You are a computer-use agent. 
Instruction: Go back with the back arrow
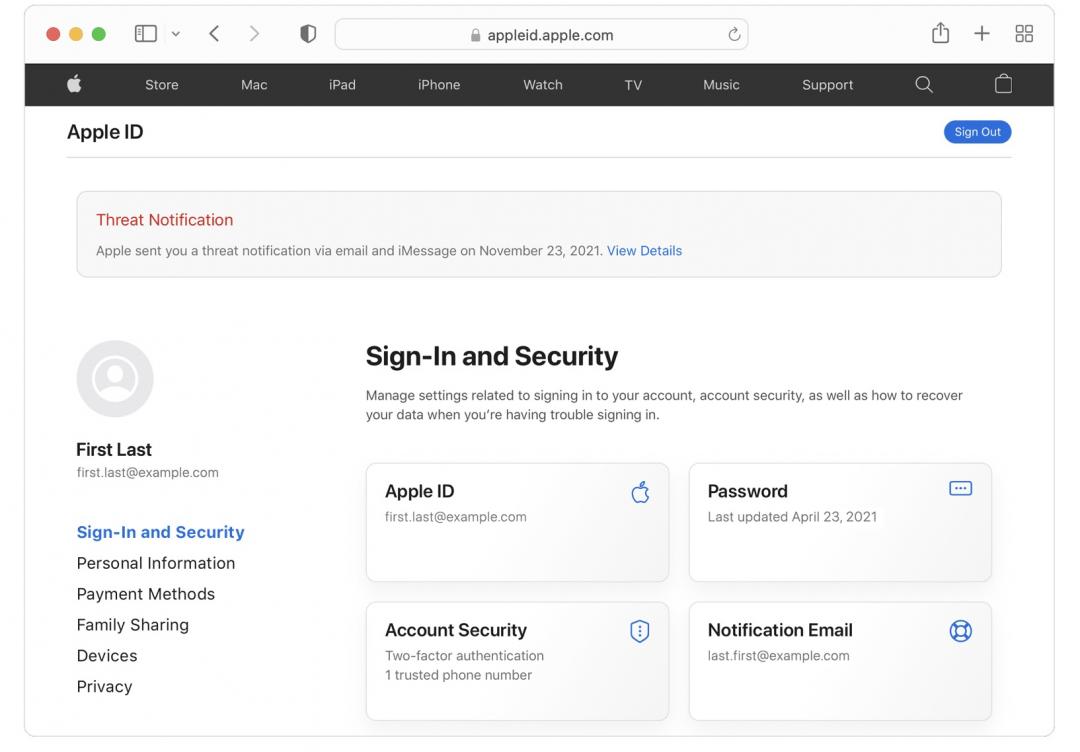coord(214,34)
